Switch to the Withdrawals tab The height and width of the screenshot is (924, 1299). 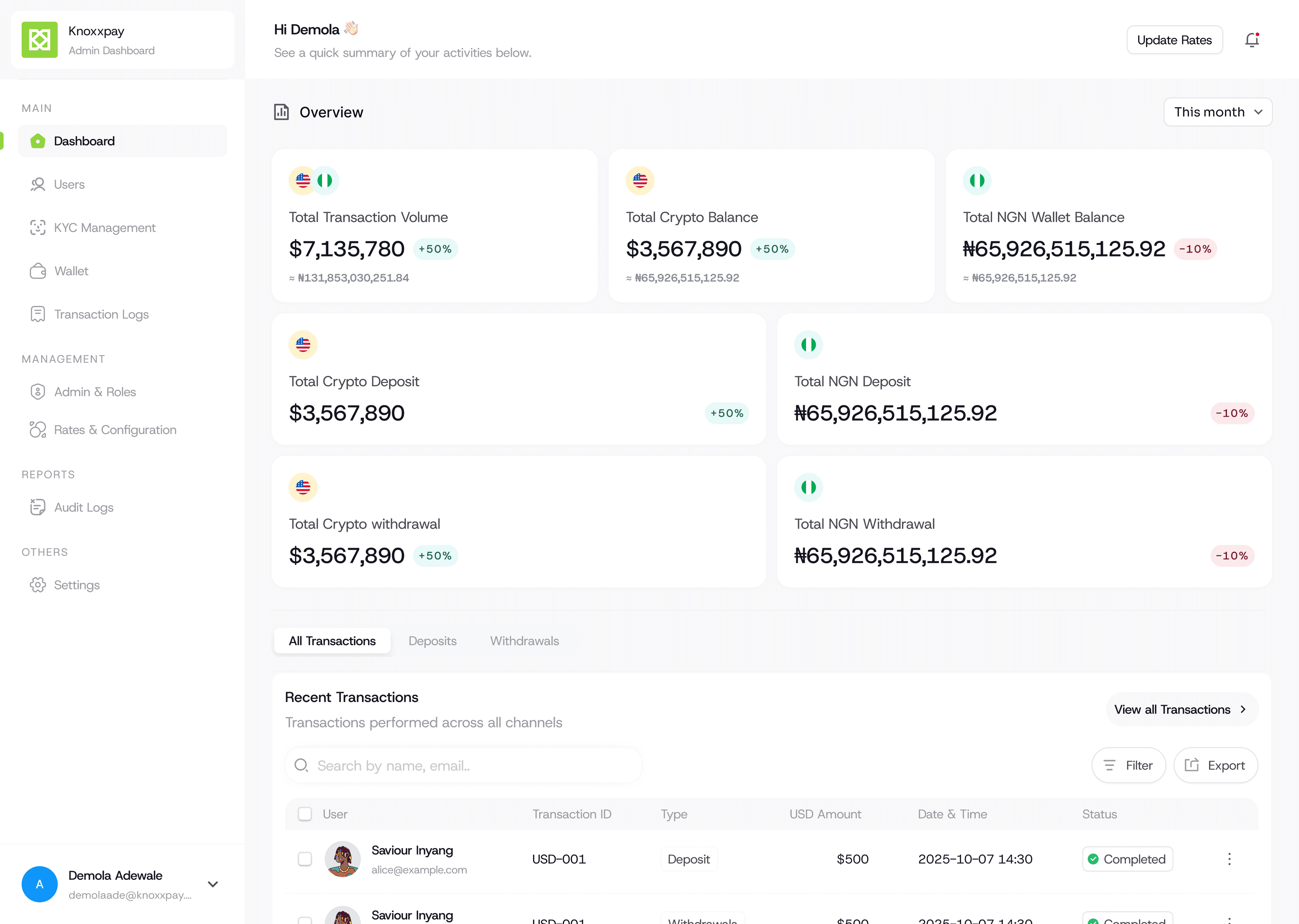coord(524,641)
